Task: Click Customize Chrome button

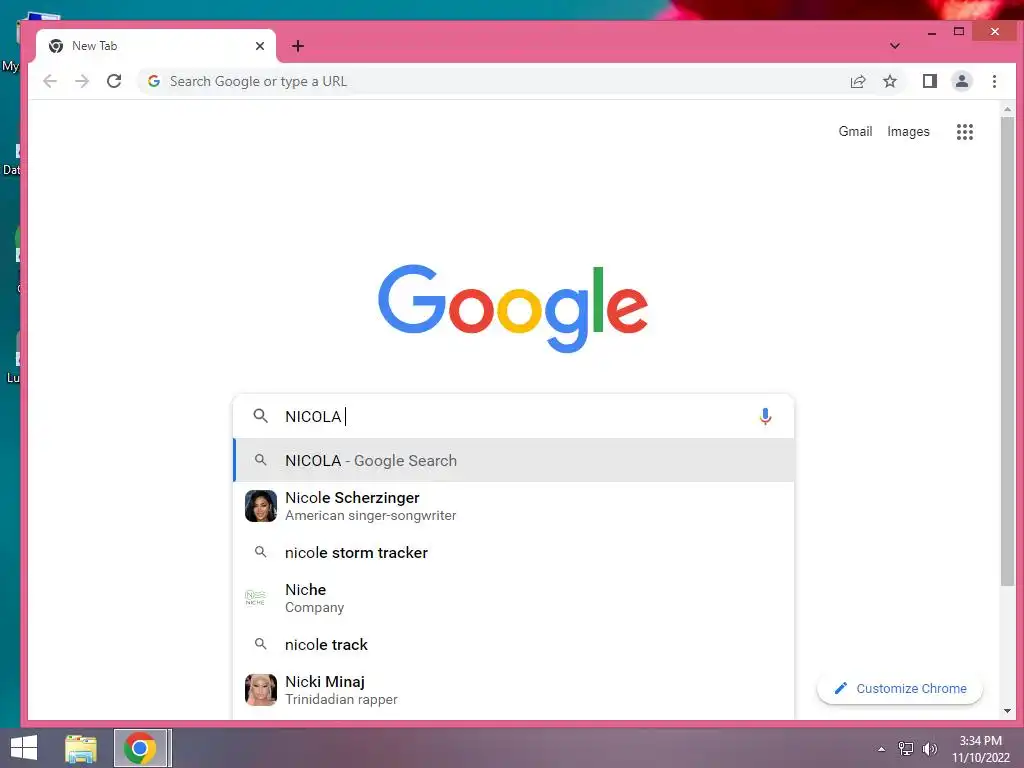Action: click(900, 688)
